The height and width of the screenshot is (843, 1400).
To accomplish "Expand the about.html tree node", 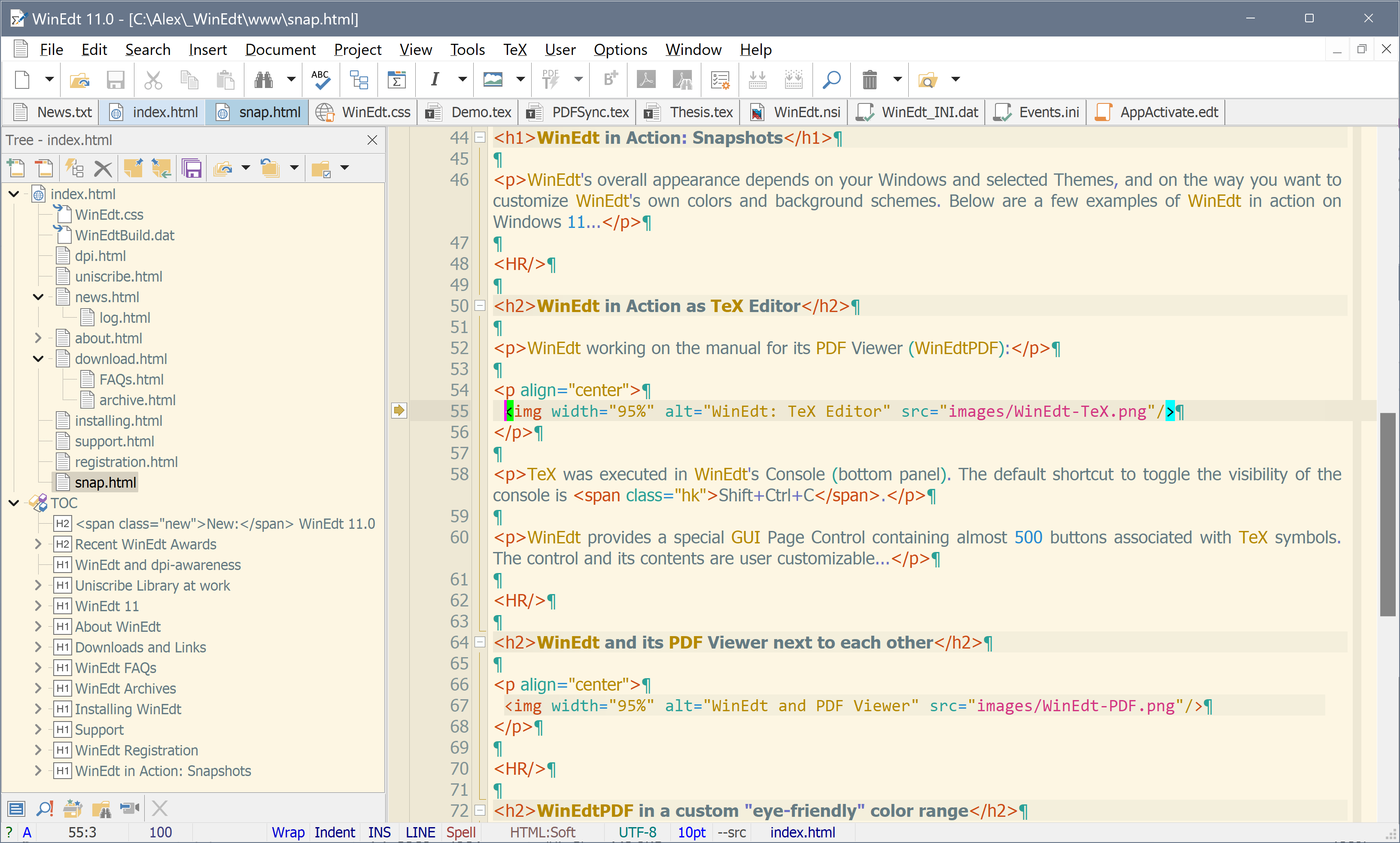I will [38, 338].
